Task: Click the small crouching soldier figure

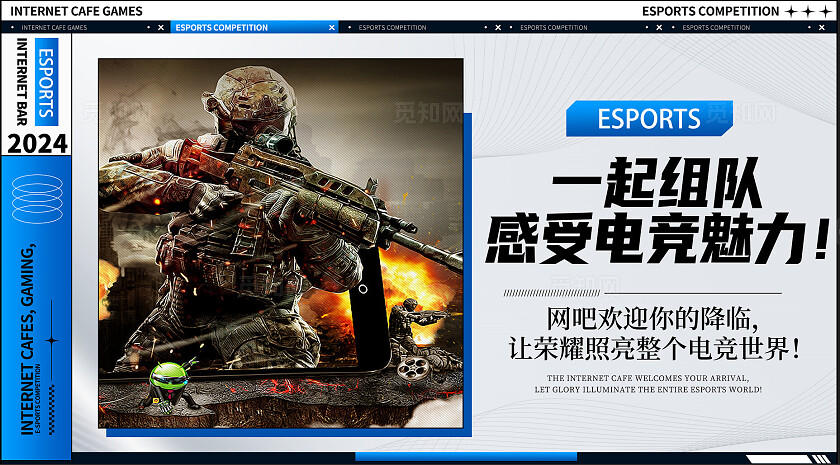Action: 412,322
